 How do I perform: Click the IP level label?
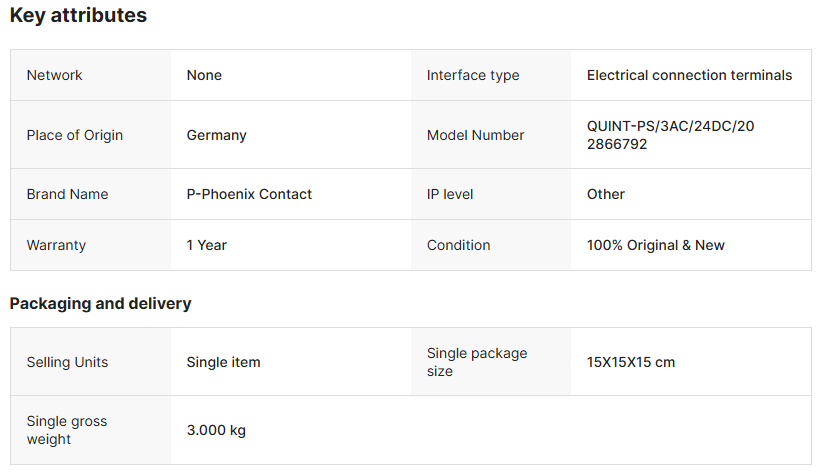[450, 194]
